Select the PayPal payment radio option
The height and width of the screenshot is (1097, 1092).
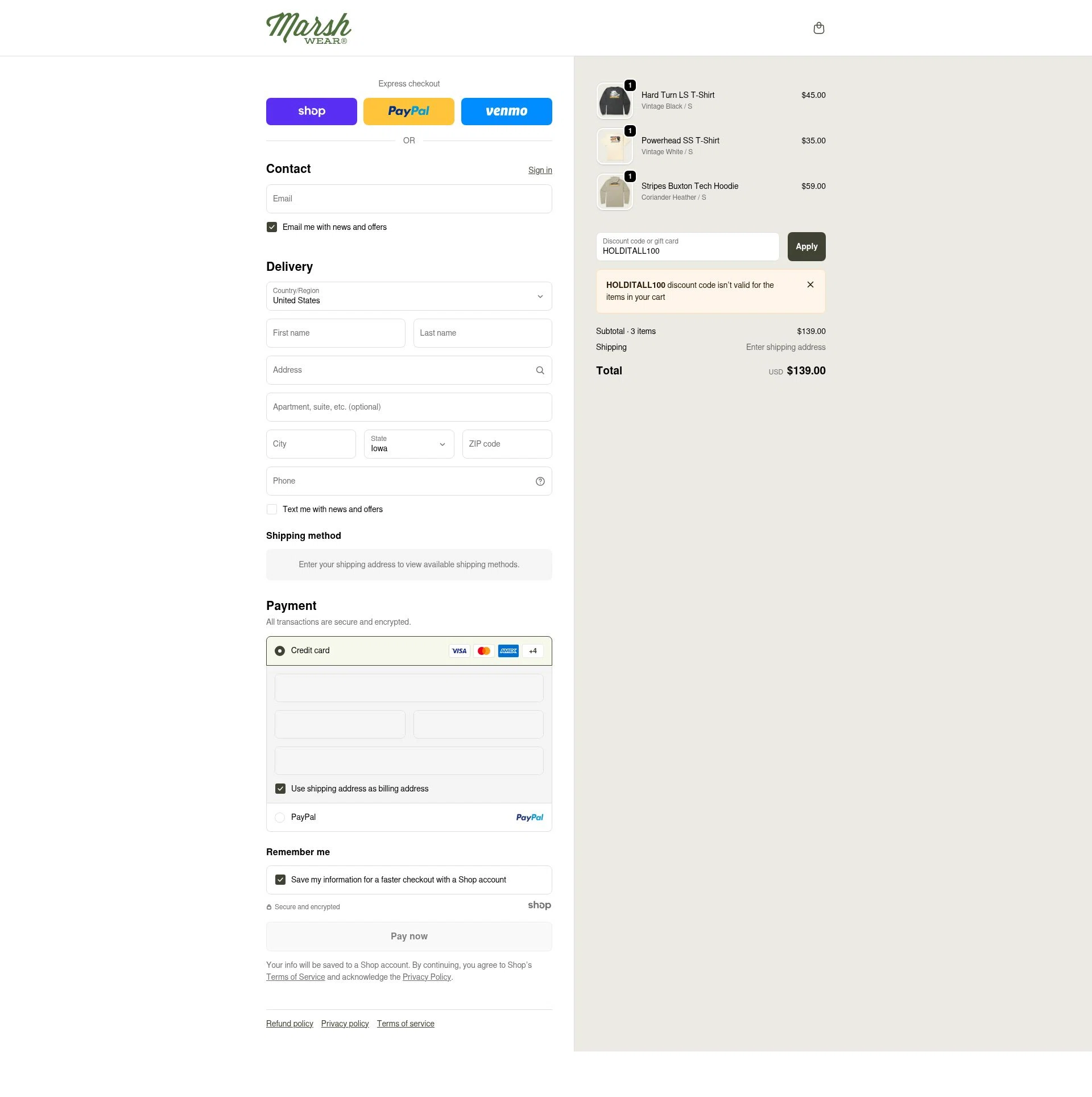click(280, 818)
